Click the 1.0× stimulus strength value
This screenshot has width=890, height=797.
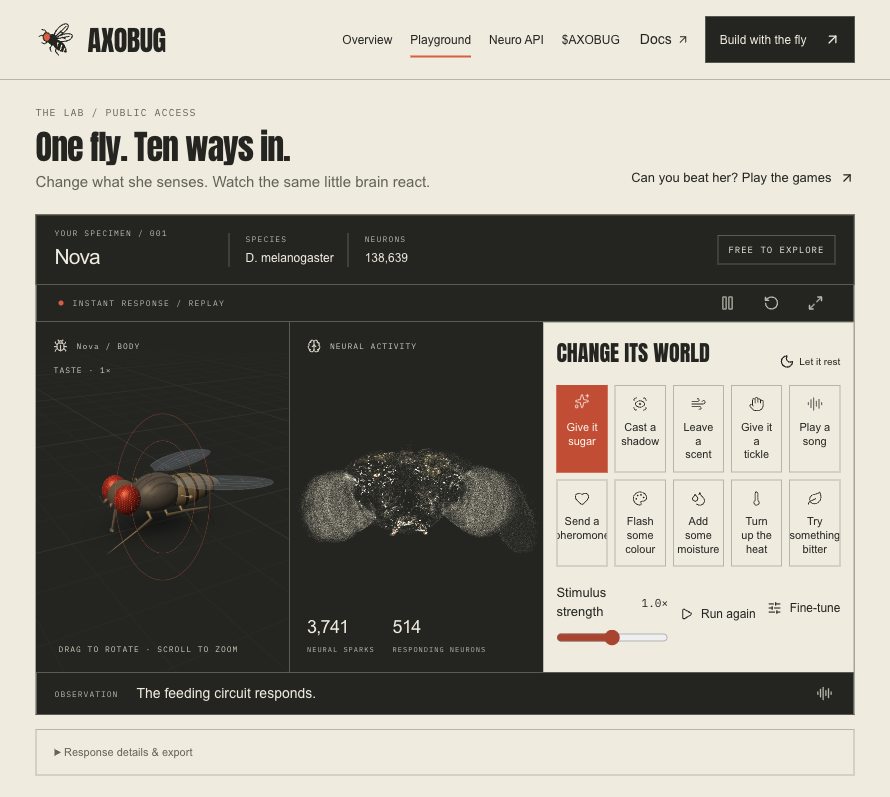tap(654, 603)
